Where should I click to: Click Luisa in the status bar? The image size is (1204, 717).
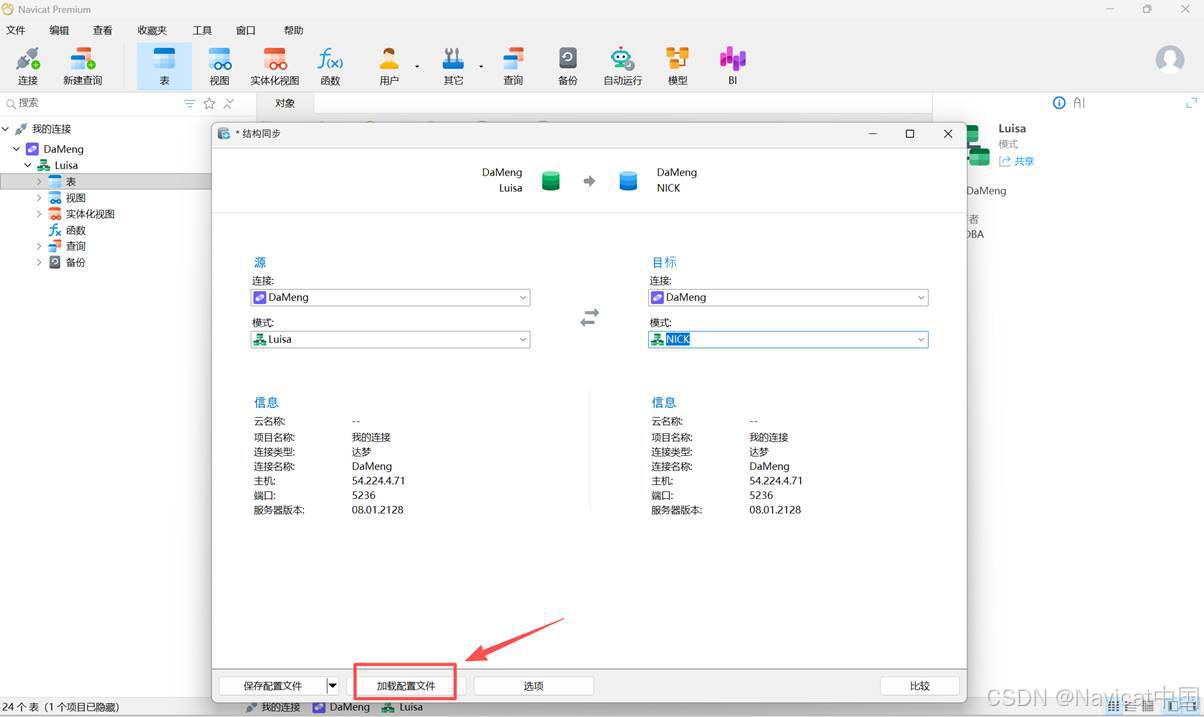click(x=402, y=707)
